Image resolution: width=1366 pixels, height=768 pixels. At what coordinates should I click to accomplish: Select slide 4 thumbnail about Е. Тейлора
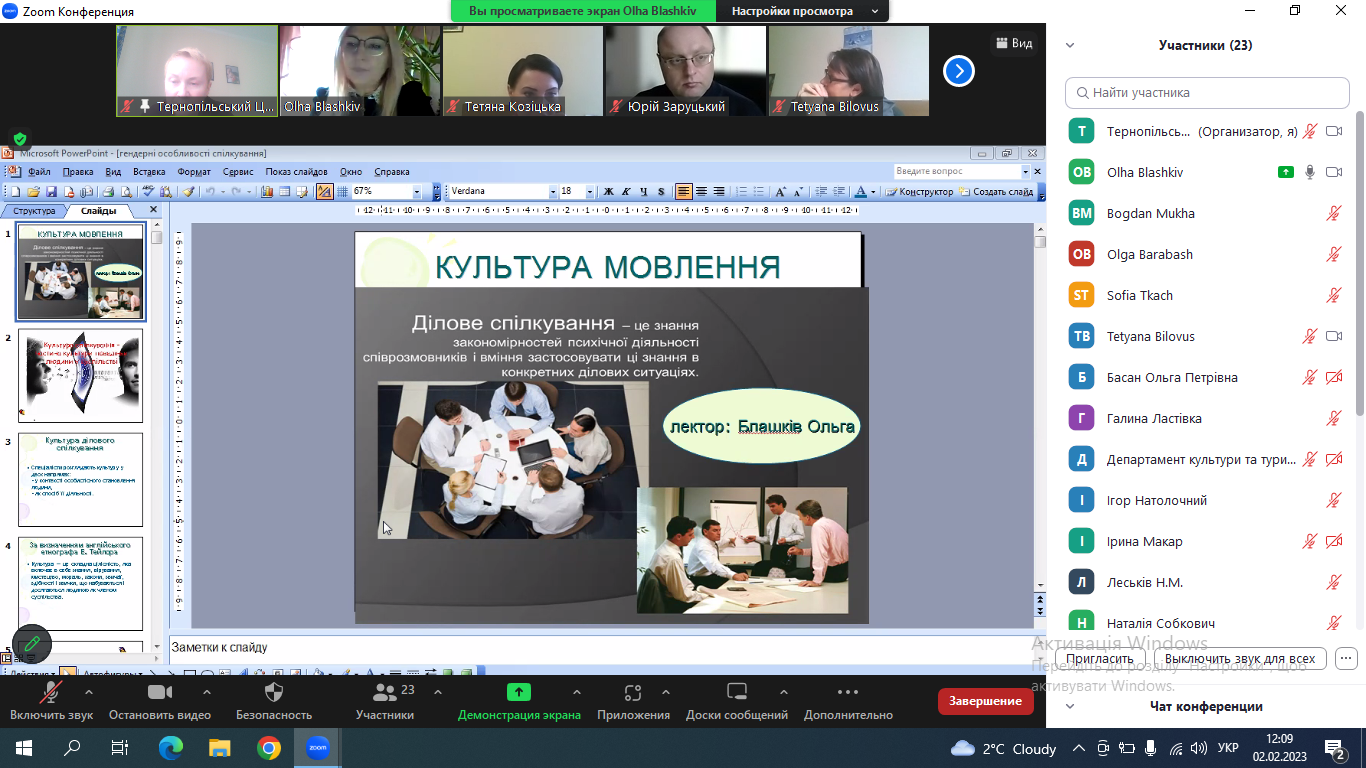(80, 584)
